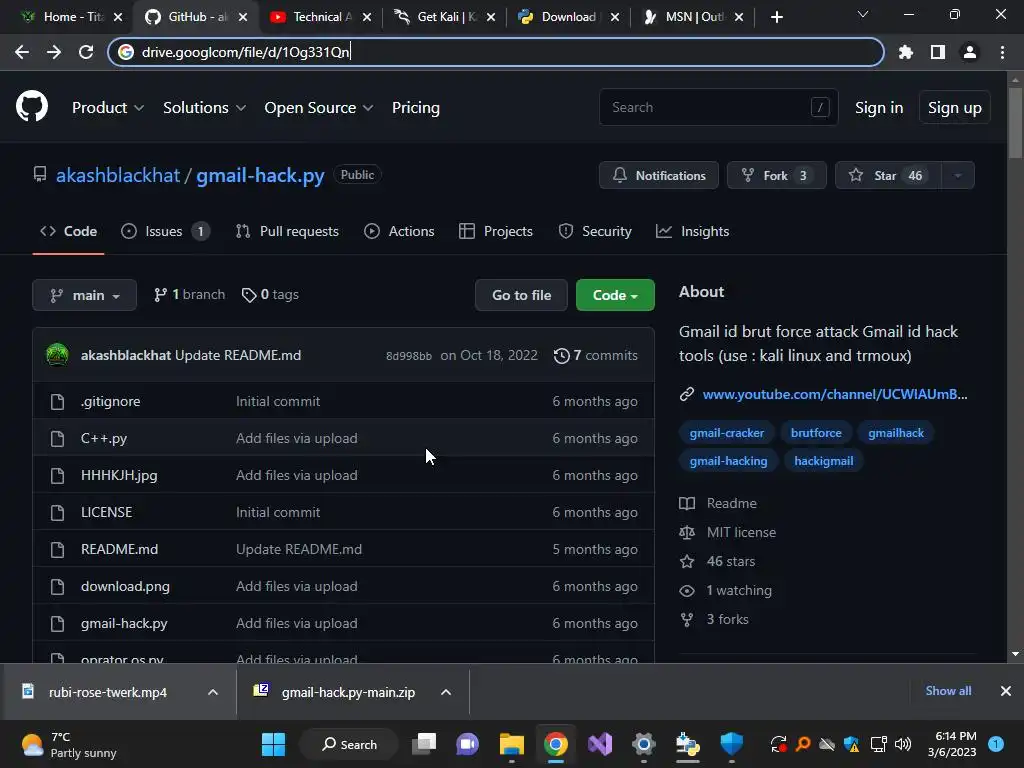Click the GitHub octocat logo
1024x768 pixels.
(x=32, y=106)
